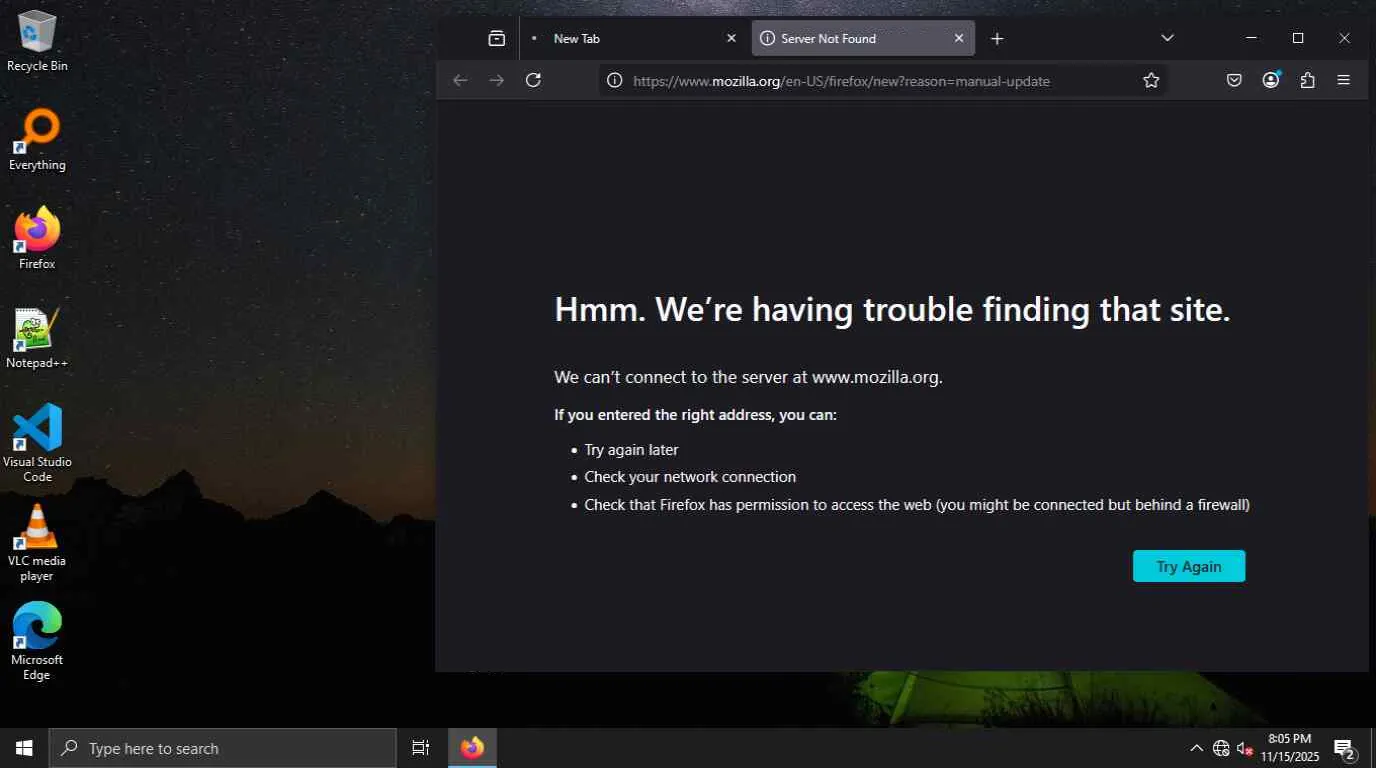
Task: Open the Firefox account menu
Action: tap(1271, 80)
